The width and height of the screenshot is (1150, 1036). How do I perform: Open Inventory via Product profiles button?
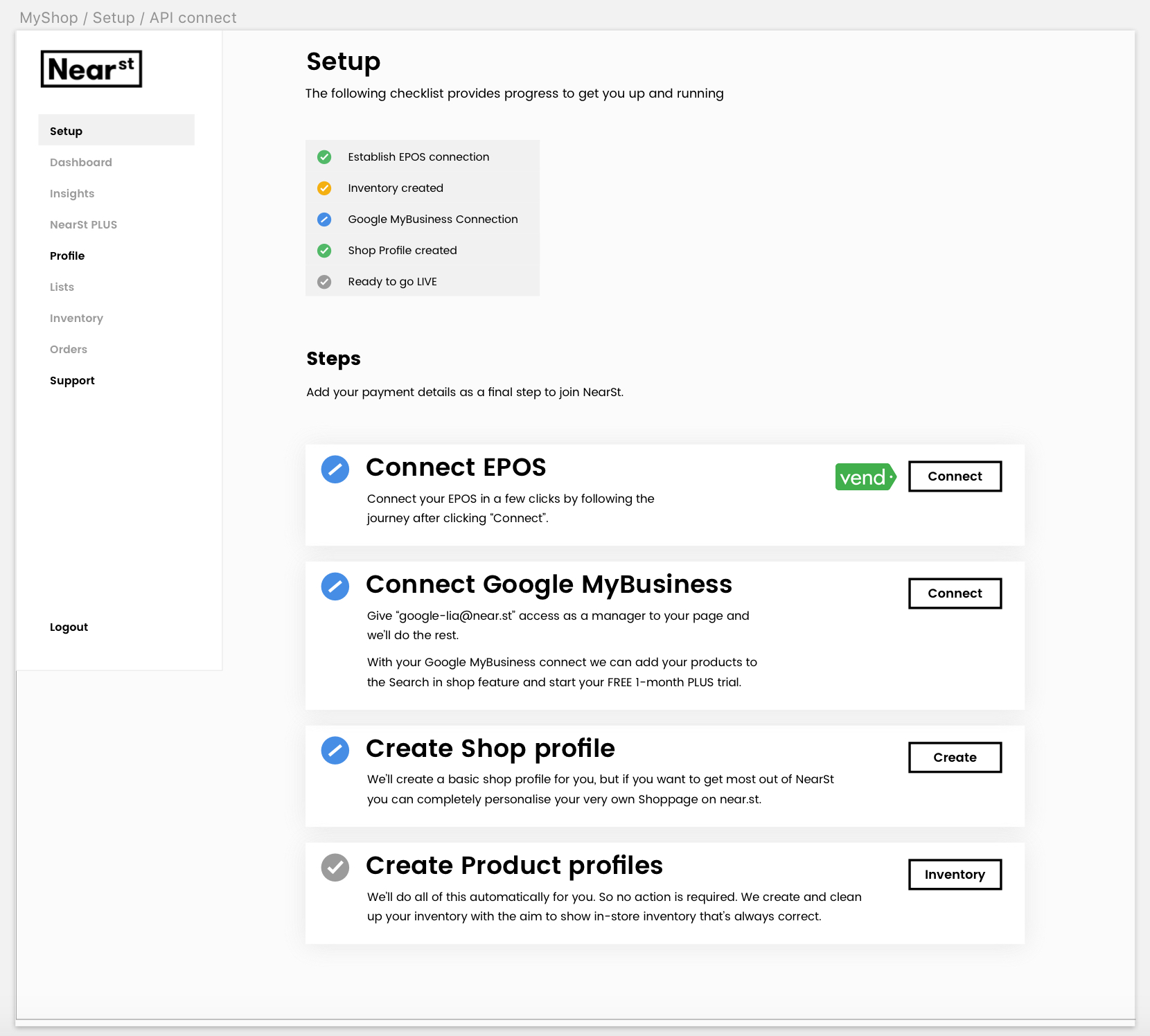955,875
